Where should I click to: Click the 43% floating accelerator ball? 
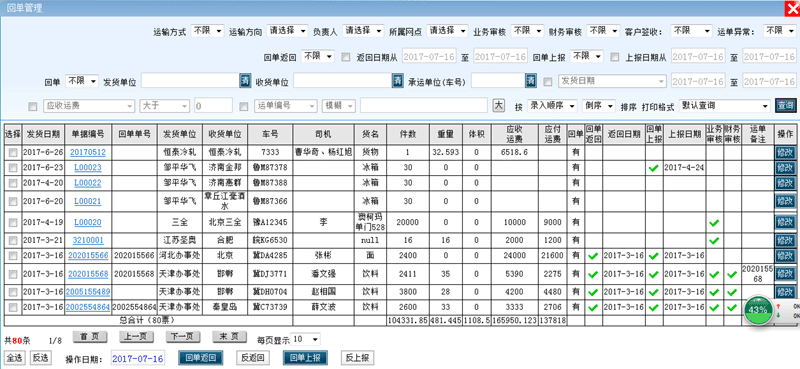pyautogui.click(x=758, y=310)
